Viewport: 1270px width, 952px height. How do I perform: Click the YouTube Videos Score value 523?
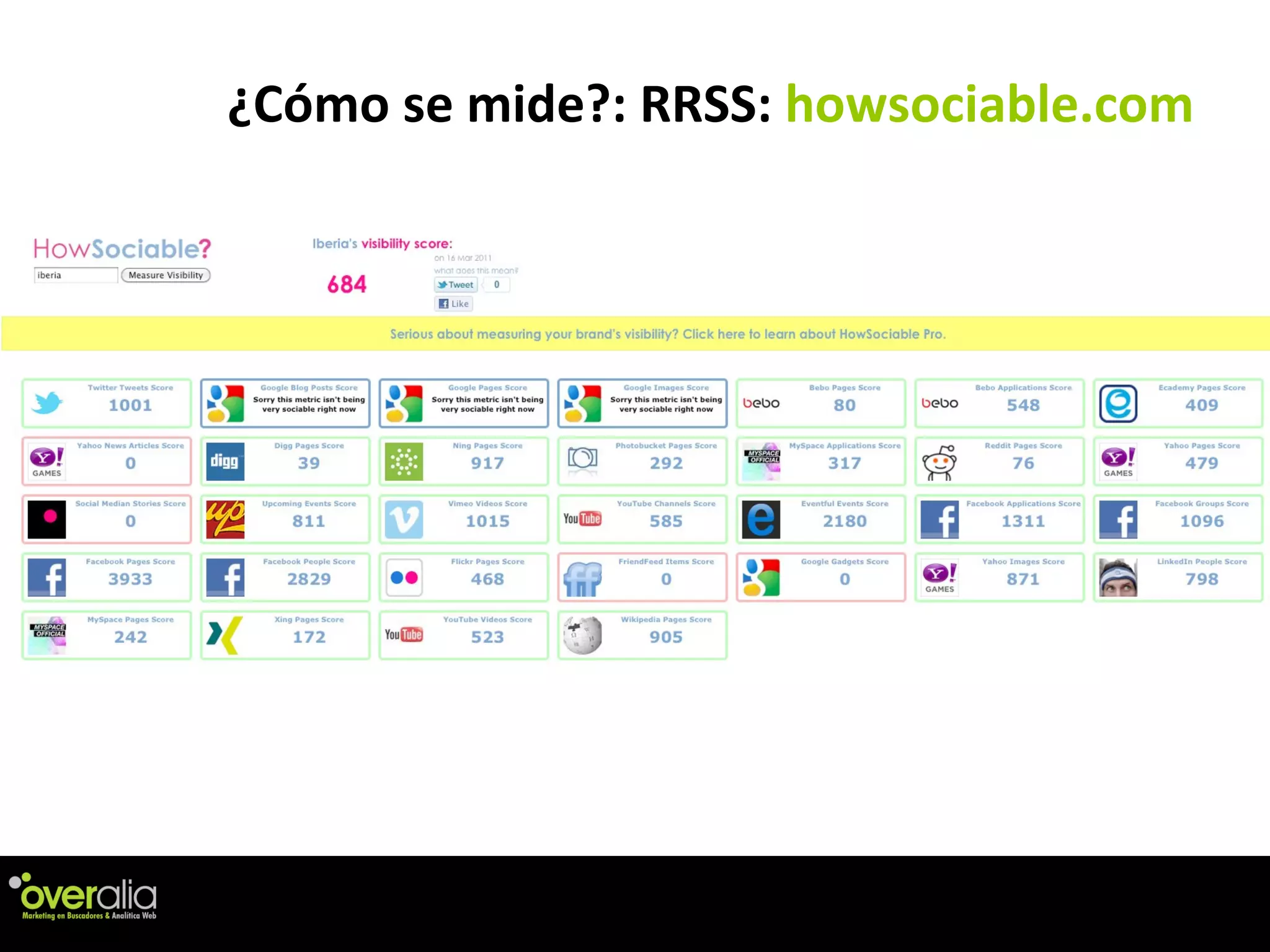point(487,637)
